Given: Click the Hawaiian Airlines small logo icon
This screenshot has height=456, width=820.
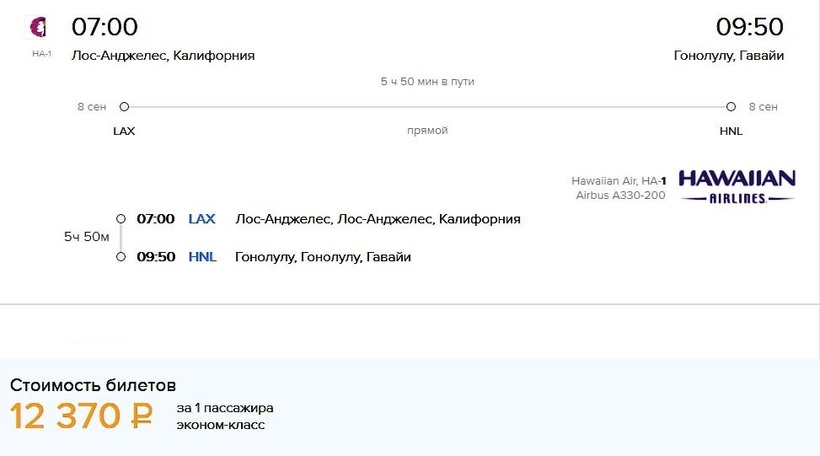Looking at the screenshot, I should click(38, 27).
